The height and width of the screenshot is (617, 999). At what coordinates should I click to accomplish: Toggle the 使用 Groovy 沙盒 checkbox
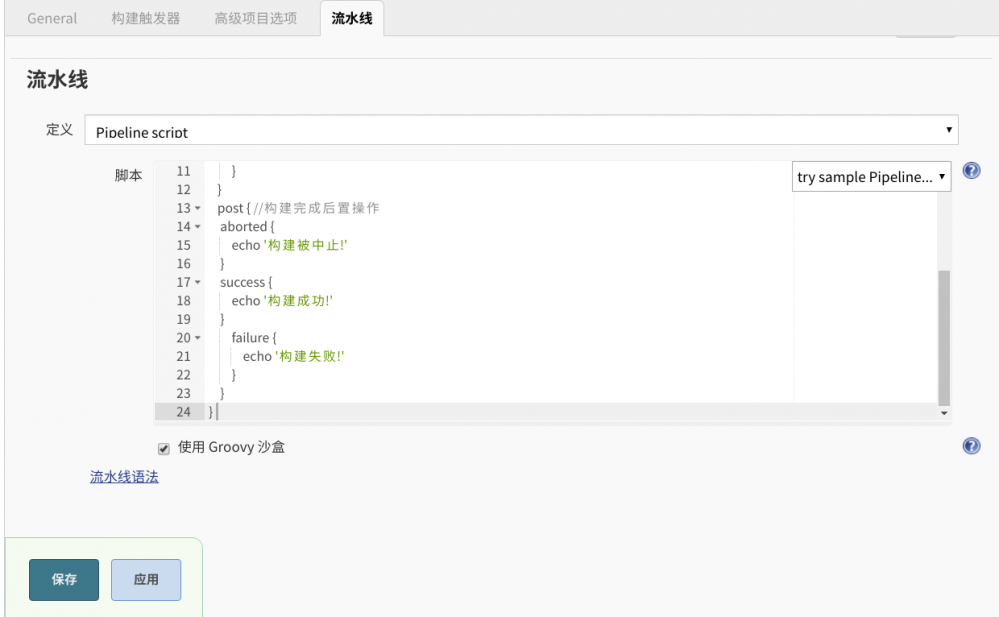click(x=163, y=448)
